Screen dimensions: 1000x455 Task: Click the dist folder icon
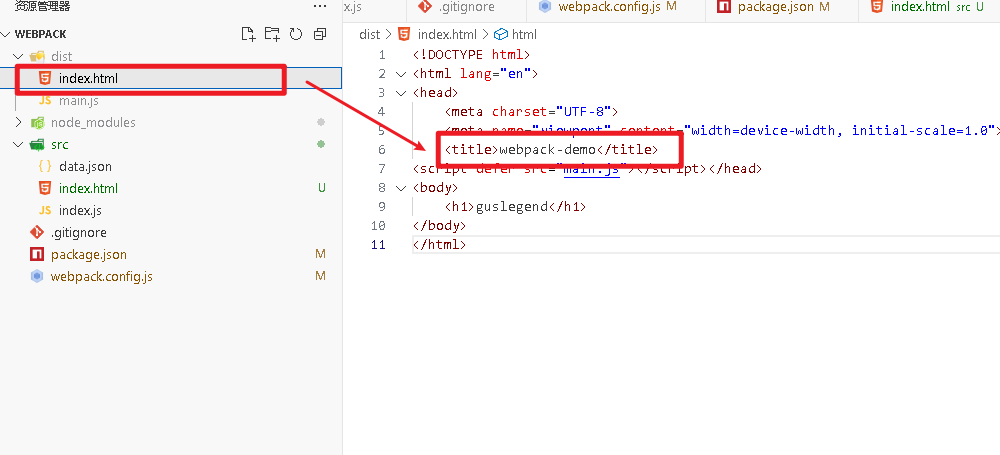point(38,57)
